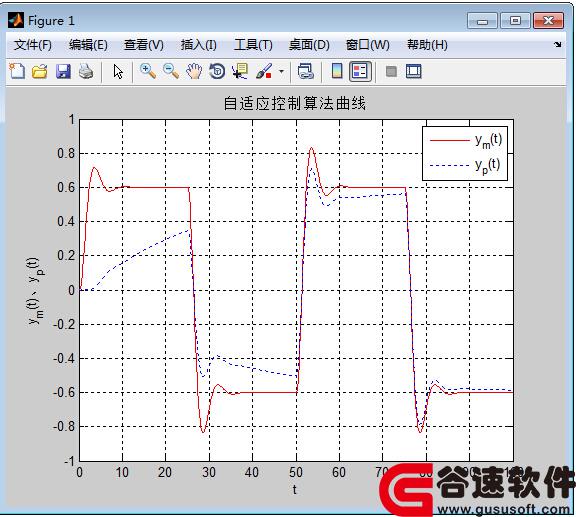Open a file with the folder icon

[40, 71]
